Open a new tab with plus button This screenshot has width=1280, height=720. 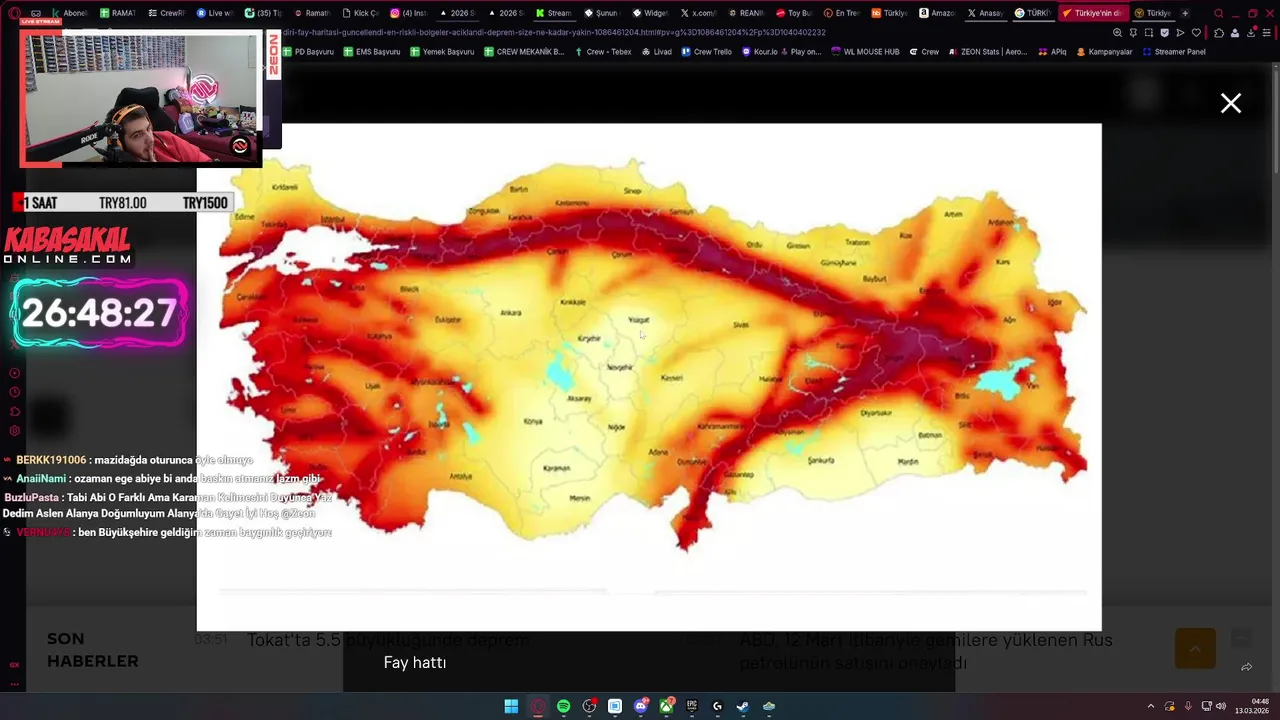click(1185, 13)
